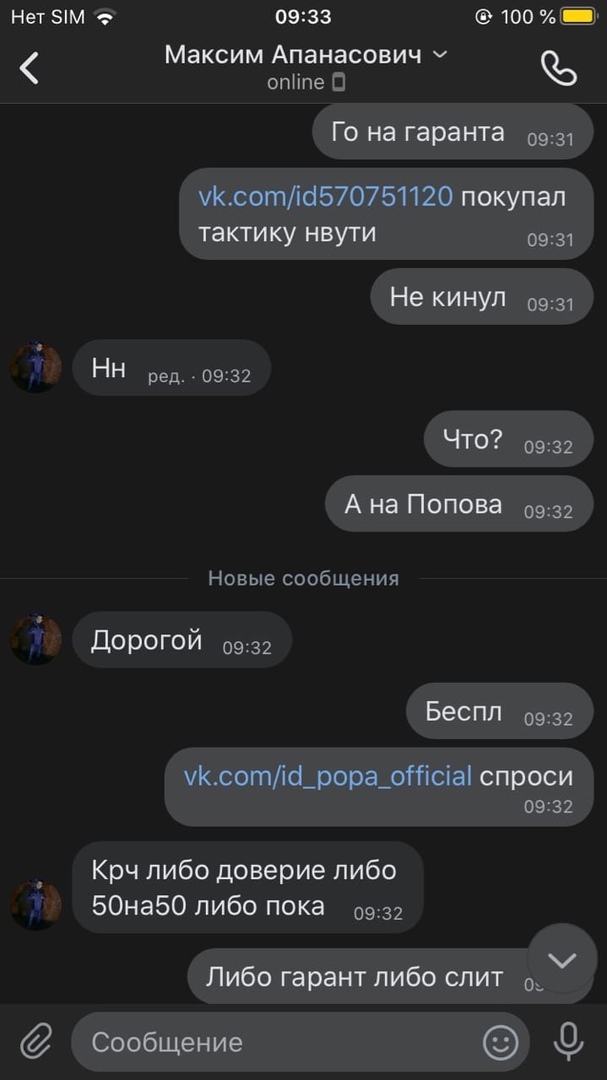Image resolution: width=607 pixels, height=1080 pixels.
Task: Tap avatar beside the "Нн" message
Action: pos(36,367)
